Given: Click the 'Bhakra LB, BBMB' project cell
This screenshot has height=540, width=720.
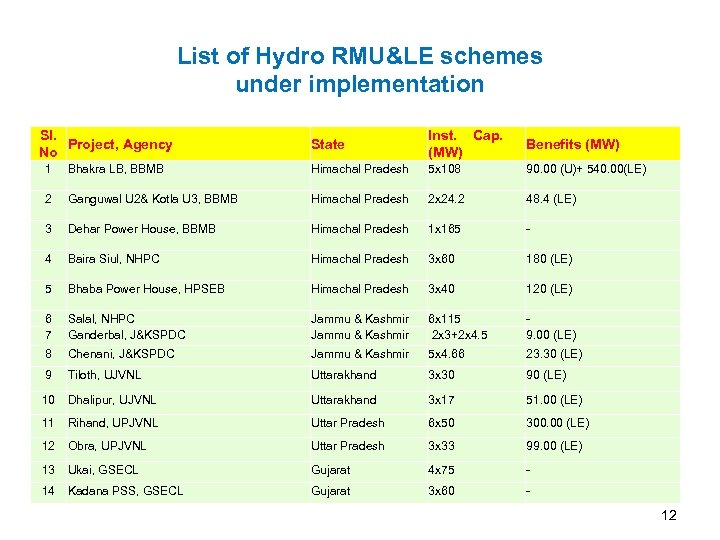Looking at the screenshot, I should click(116, 169).
